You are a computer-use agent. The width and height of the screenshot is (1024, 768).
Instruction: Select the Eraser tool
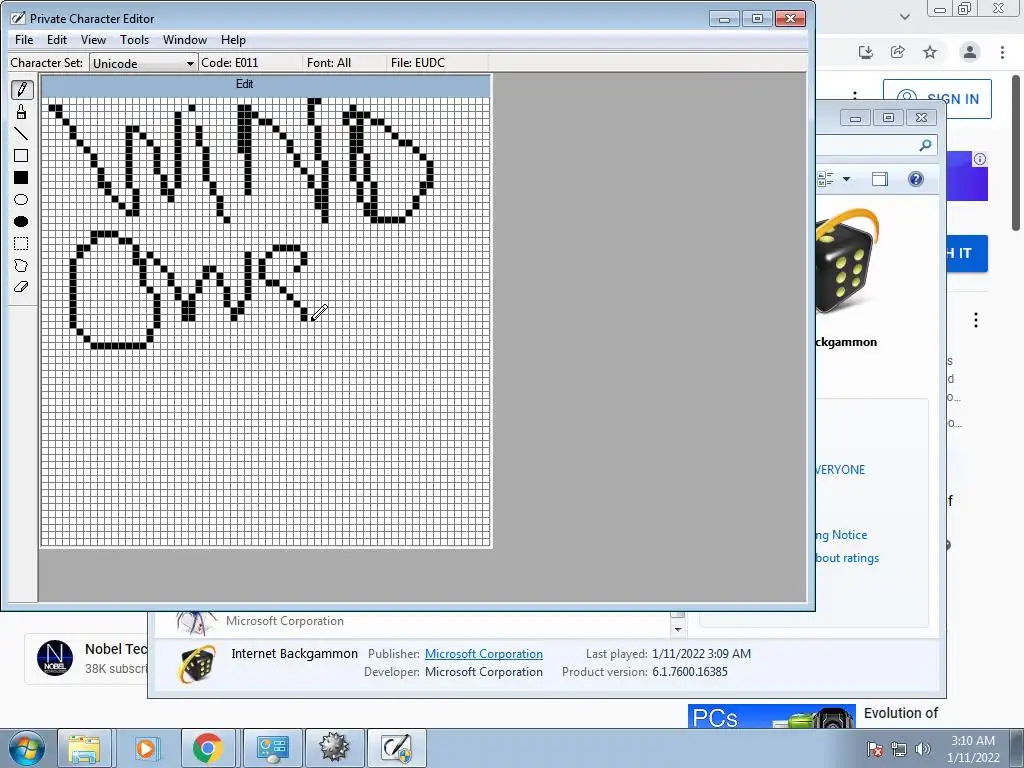click(21, 287)
